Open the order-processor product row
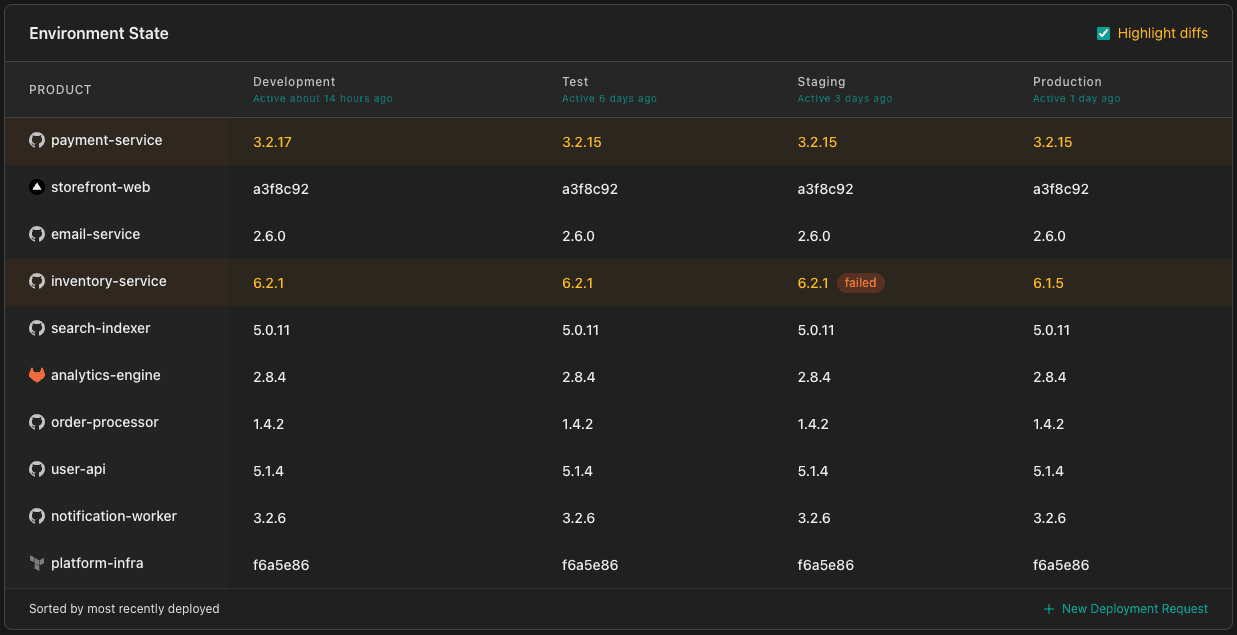1237x635 pixels. [x=618, y=423]
